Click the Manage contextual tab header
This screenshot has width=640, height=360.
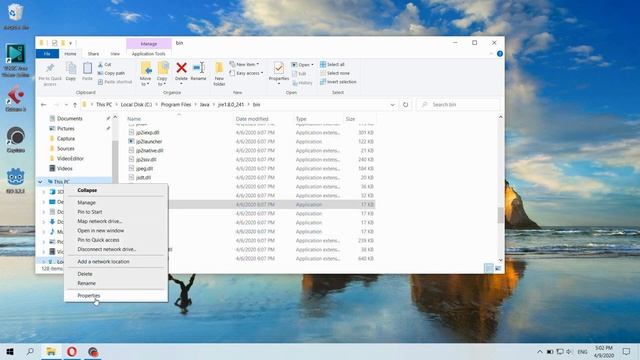[149, 44]
